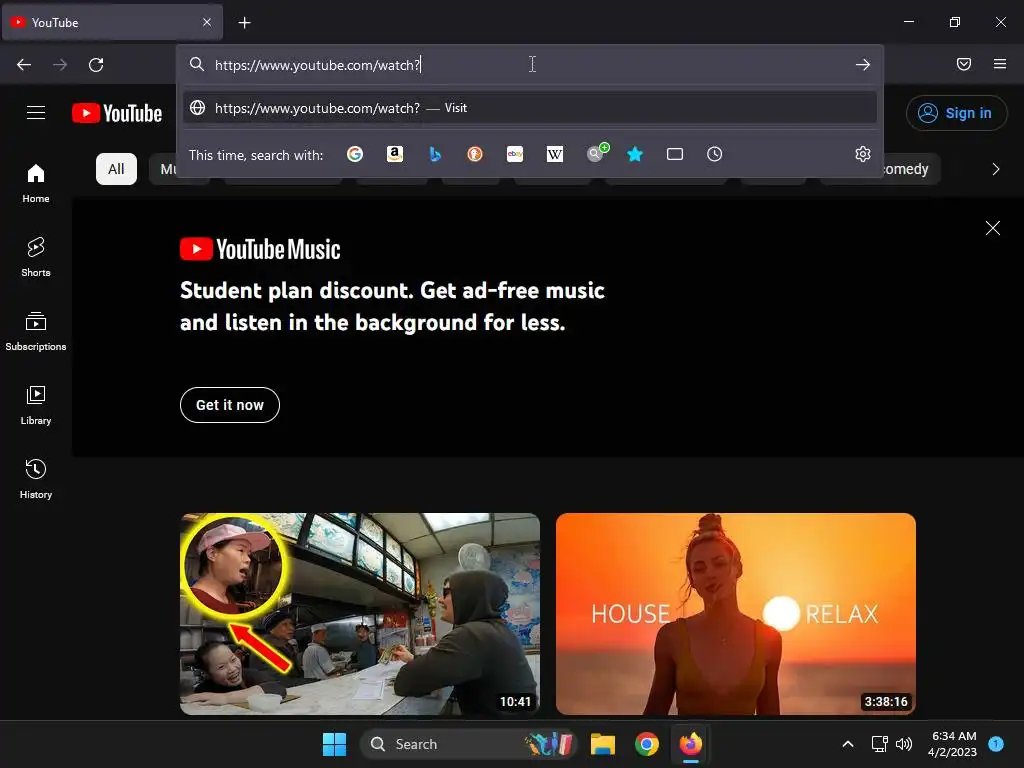The width and height of the screenshot is (1024, 768).
Task: Click the Get it now button
Action: [x=230, y=405]
